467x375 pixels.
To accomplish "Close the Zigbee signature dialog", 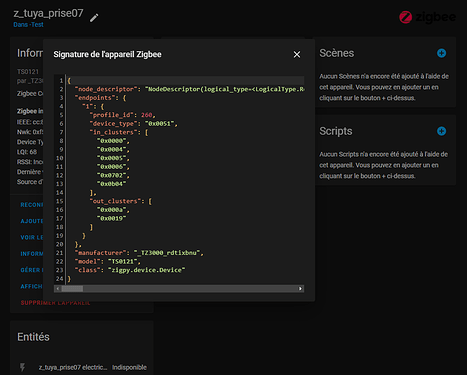I will coord(297,54).
